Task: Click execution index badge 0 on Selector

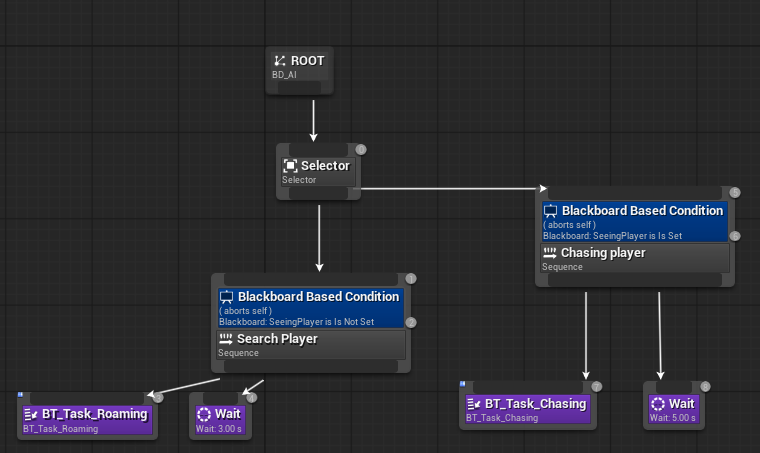Action: click(361, 149)
